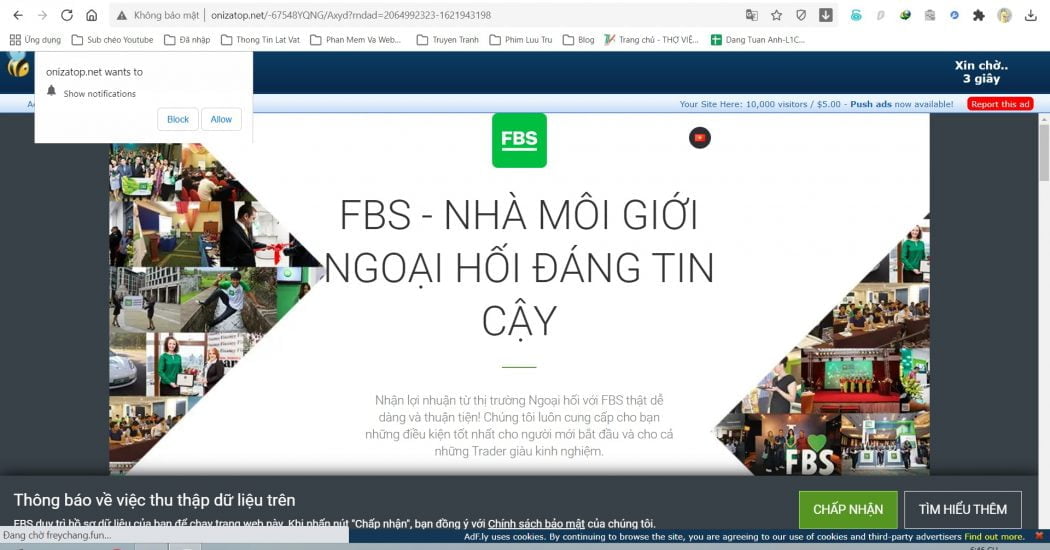Click the Xin chờ.. countdown skip area
This screenshot has width=1050, height=550.
click(x=981, y=72)
